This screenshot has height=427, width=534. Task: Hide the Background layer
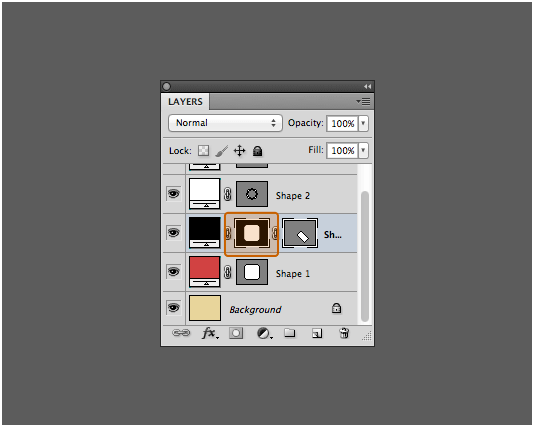click(174, 307)
